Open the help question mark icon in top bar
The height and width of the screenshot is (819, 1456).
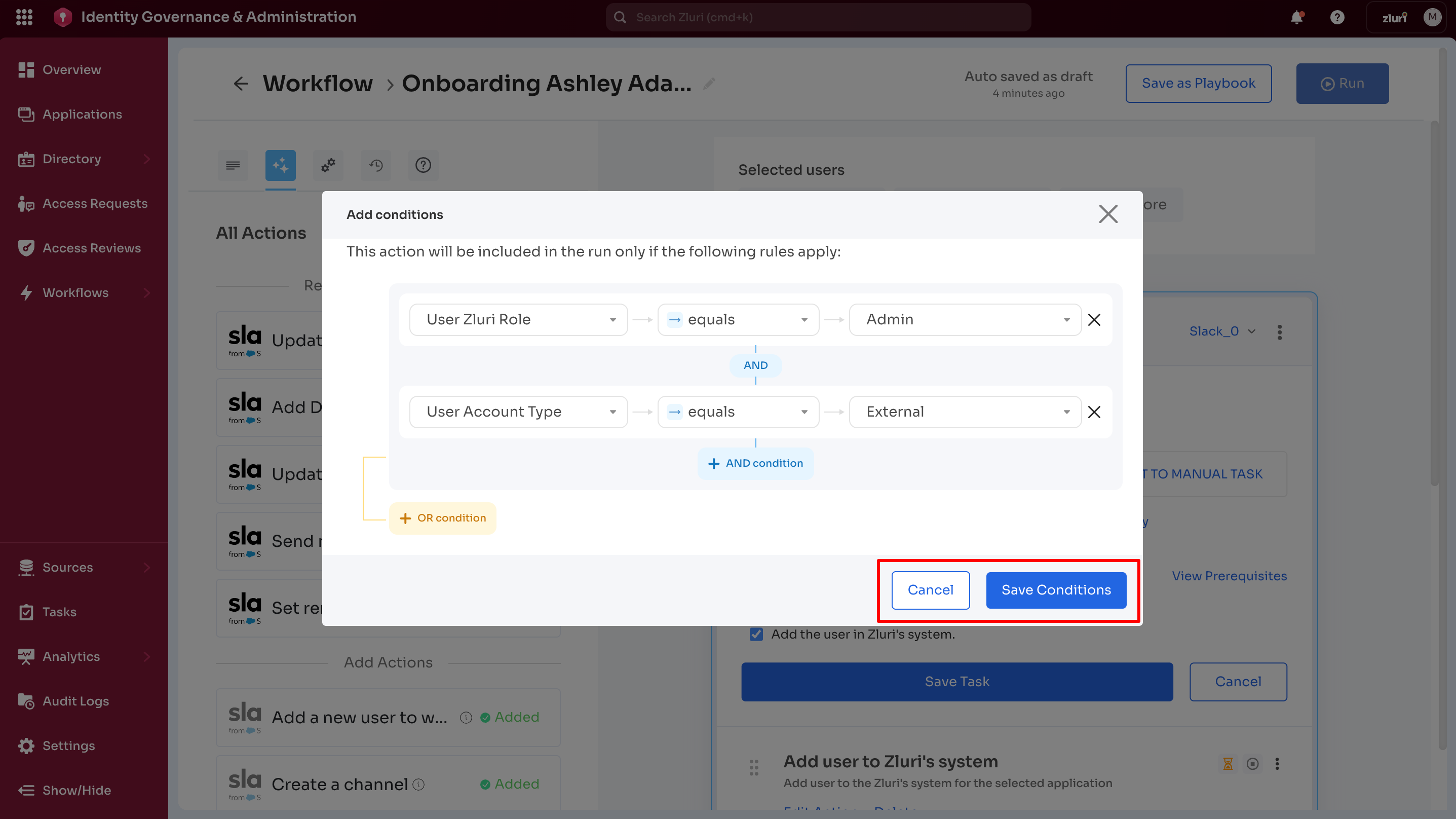(1337, 18)
